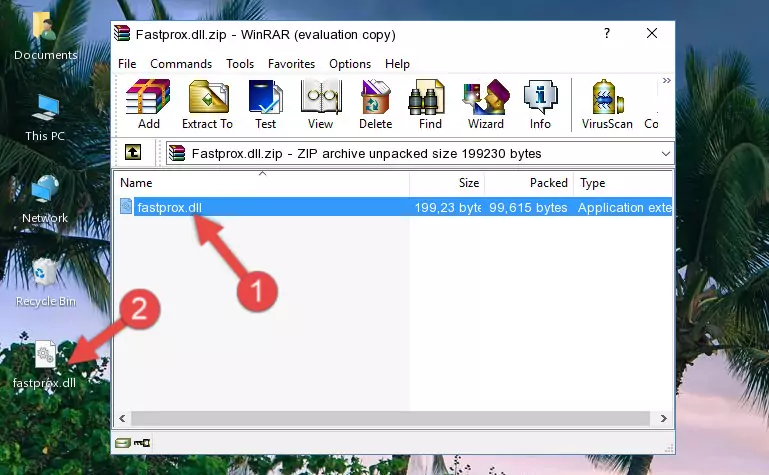Screen dimensions: 769x475
Task: Select the Network desktop icon
Action: tap(45, 199)
